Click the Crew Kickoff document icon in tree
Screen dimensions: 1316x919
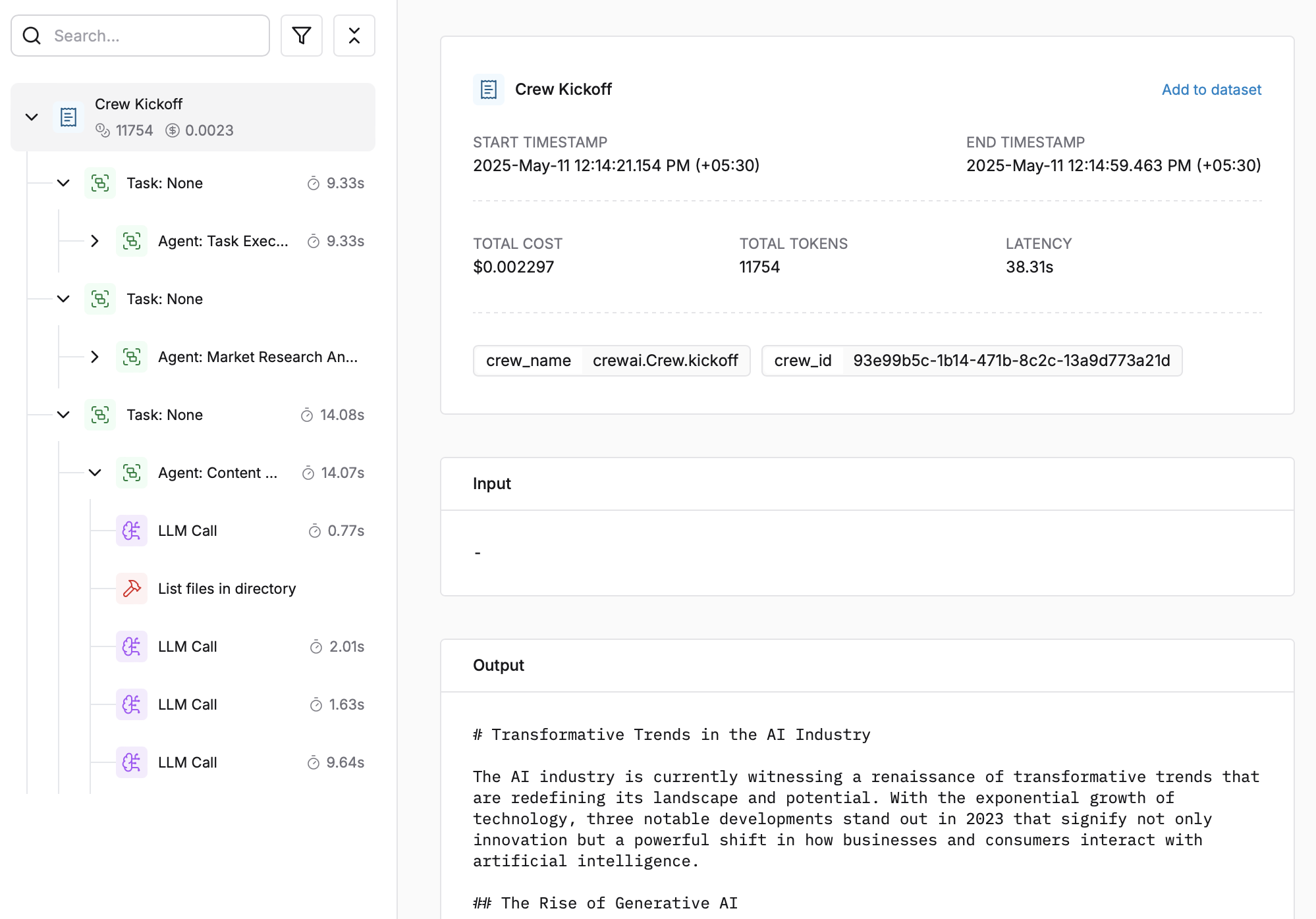click(x=69, y=117)
